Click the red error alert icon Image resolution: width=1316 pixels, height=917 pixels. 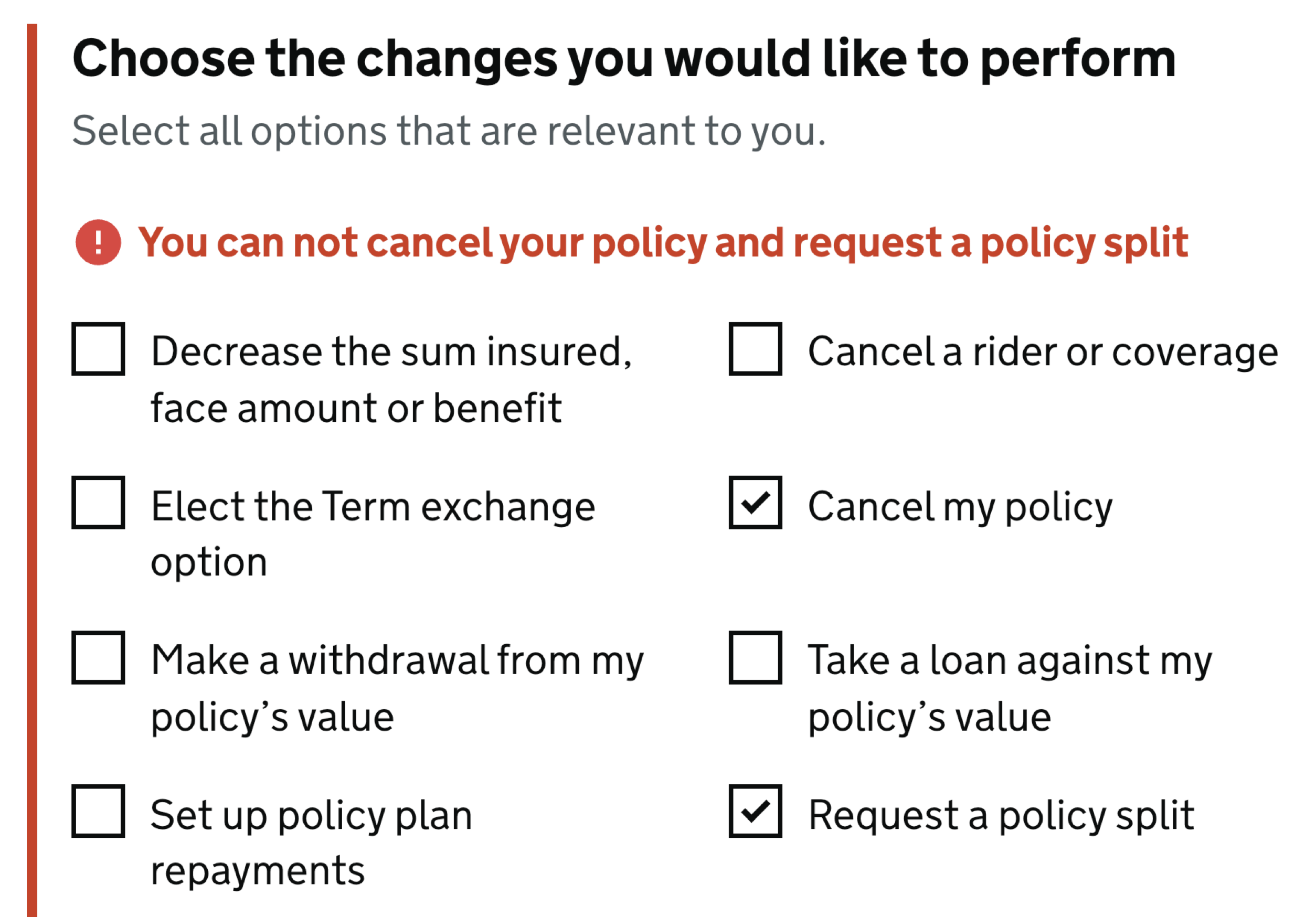98,243
